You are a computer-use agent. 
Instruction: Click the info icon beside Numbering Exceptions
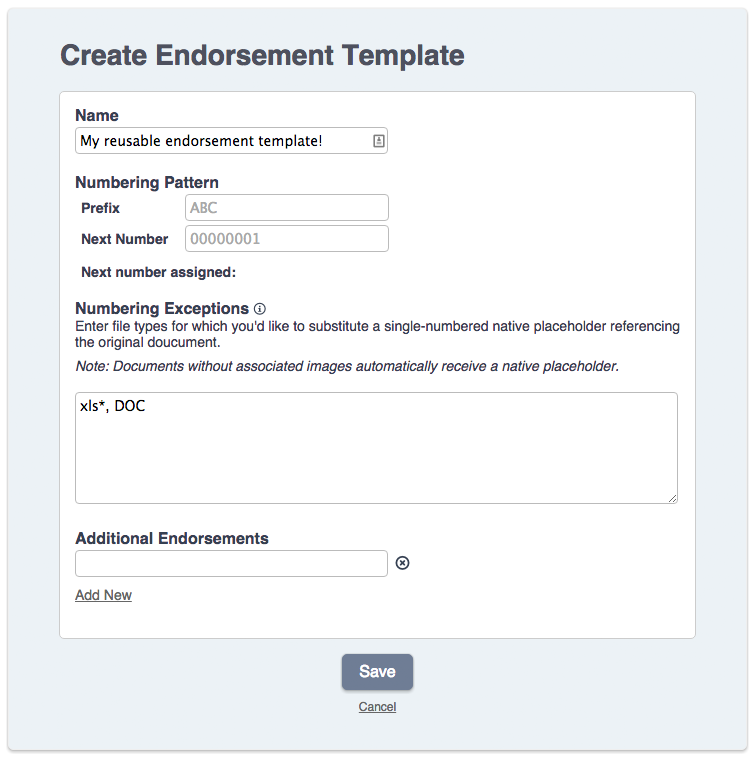click(x=260, y=309)
